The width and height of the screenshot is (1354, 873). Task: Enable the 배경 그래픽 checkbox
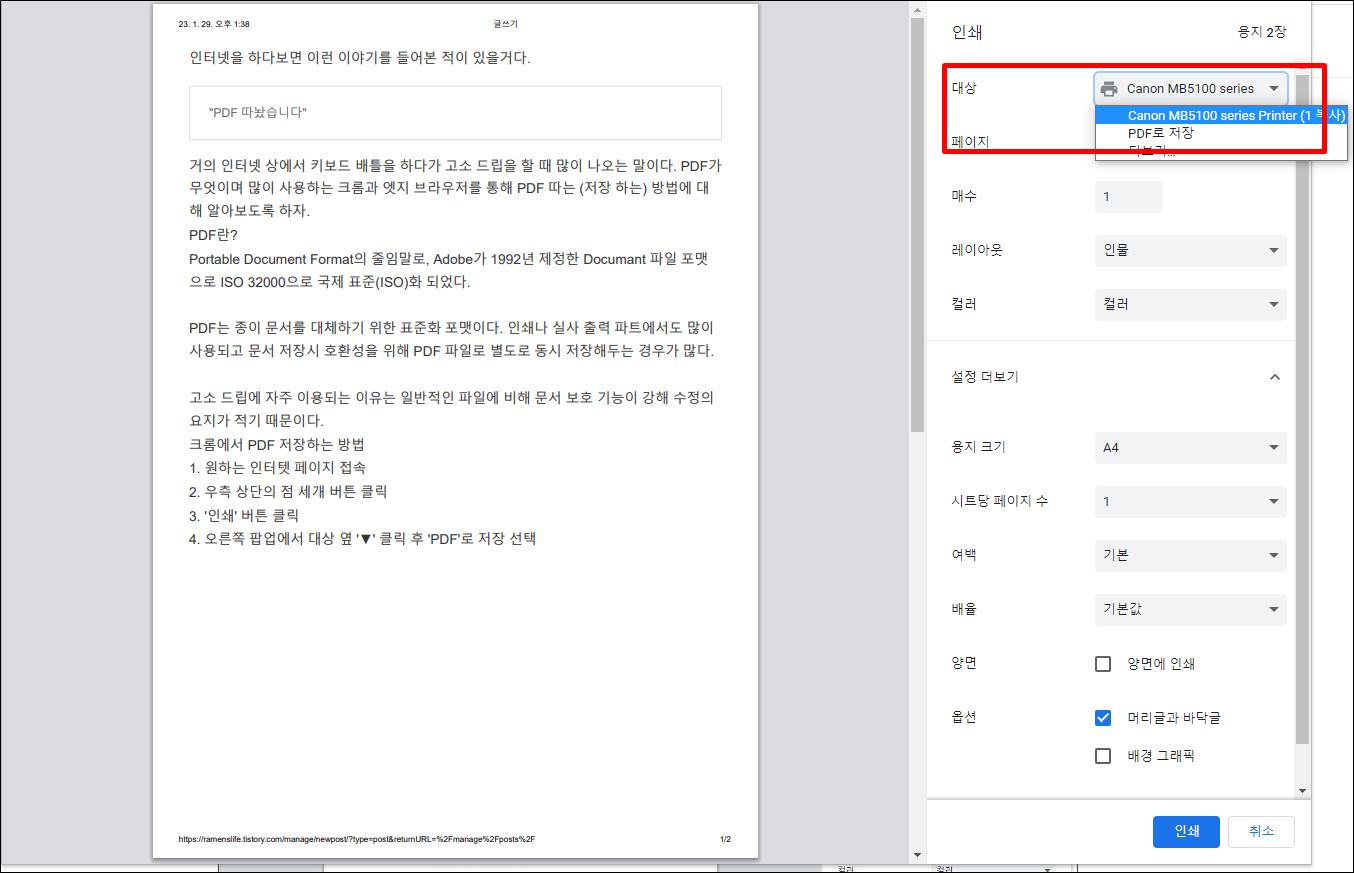tap(1103, 756)
